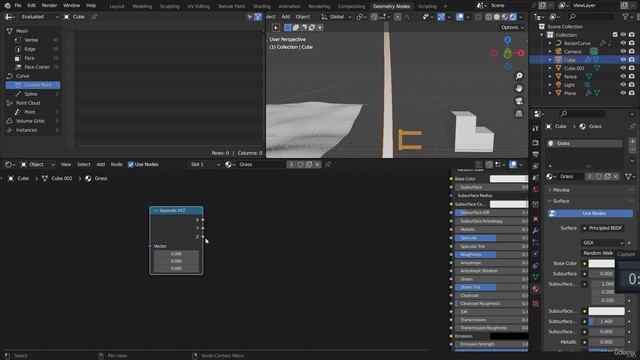Toggle the spreadsheet pin icon
Screen dimensions: 640x360
94,17
